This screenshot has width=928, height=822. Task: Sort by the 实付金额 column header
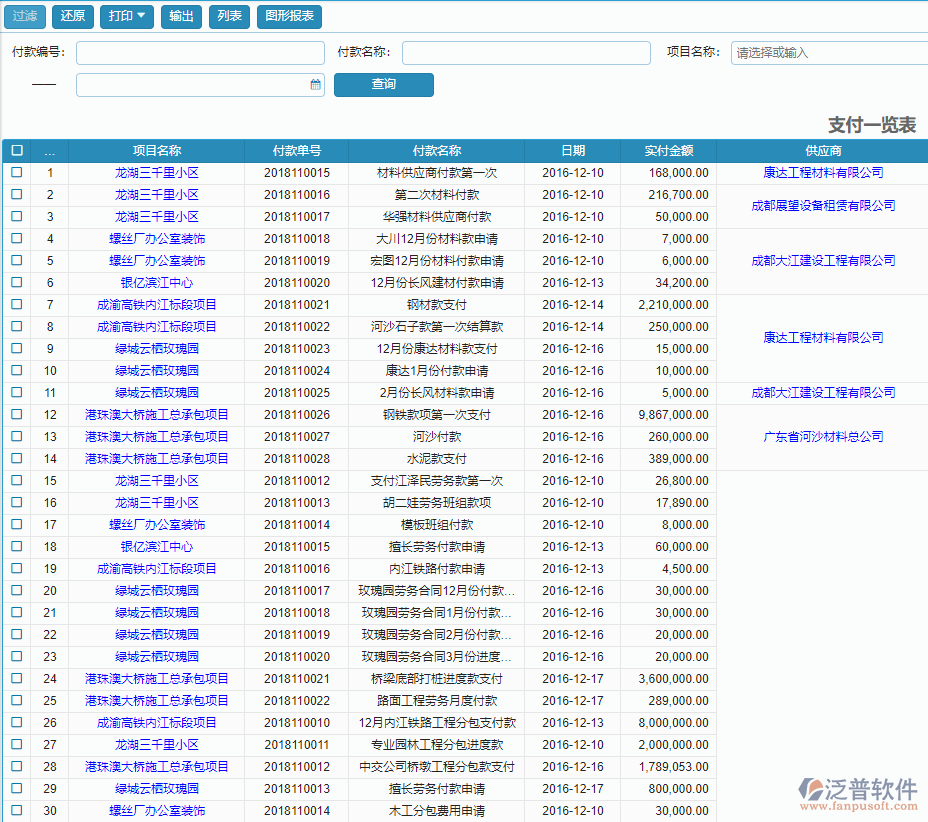click(669, 151)
